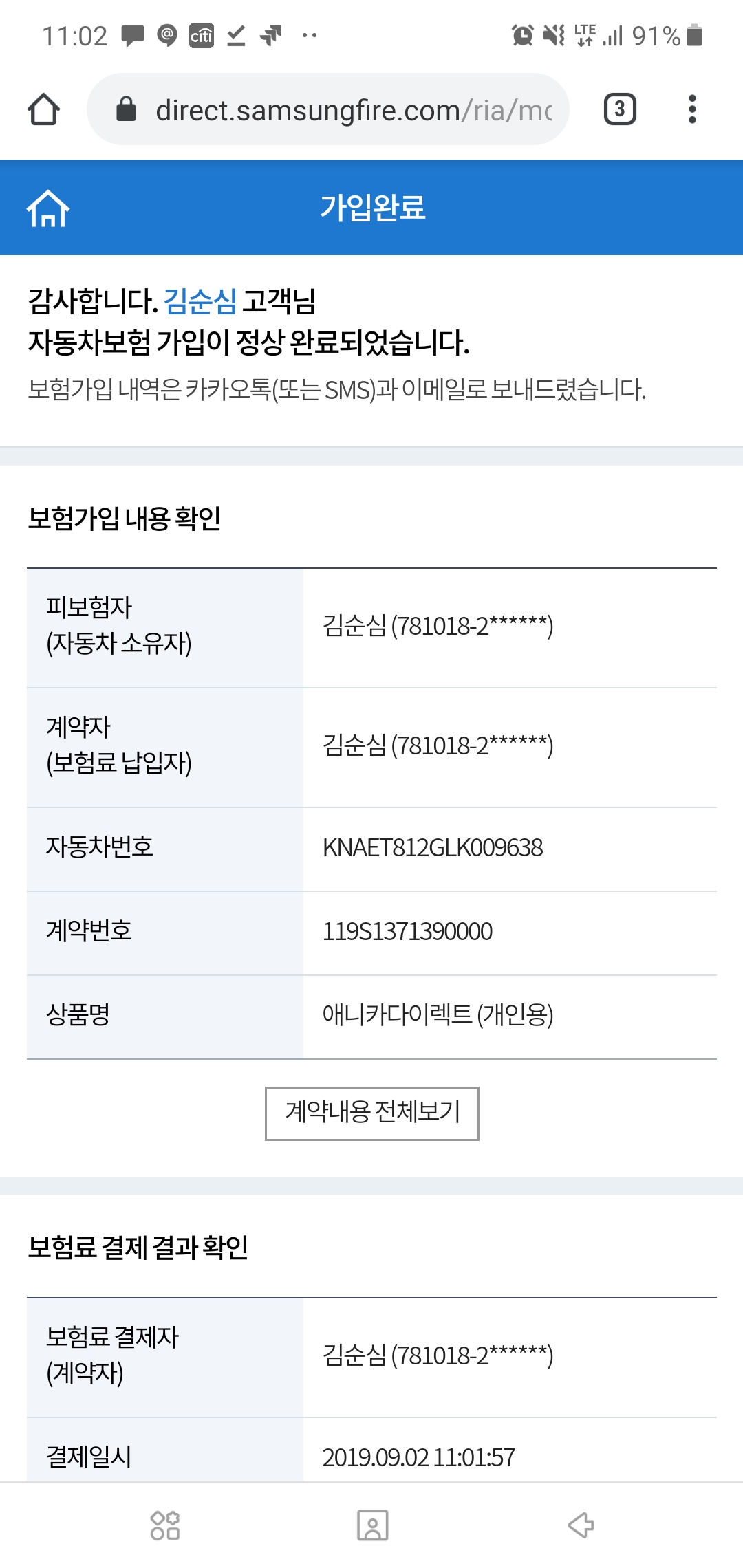
Task: Tap the profile portrait icon in bottom bar
Action: point(372,1525)
